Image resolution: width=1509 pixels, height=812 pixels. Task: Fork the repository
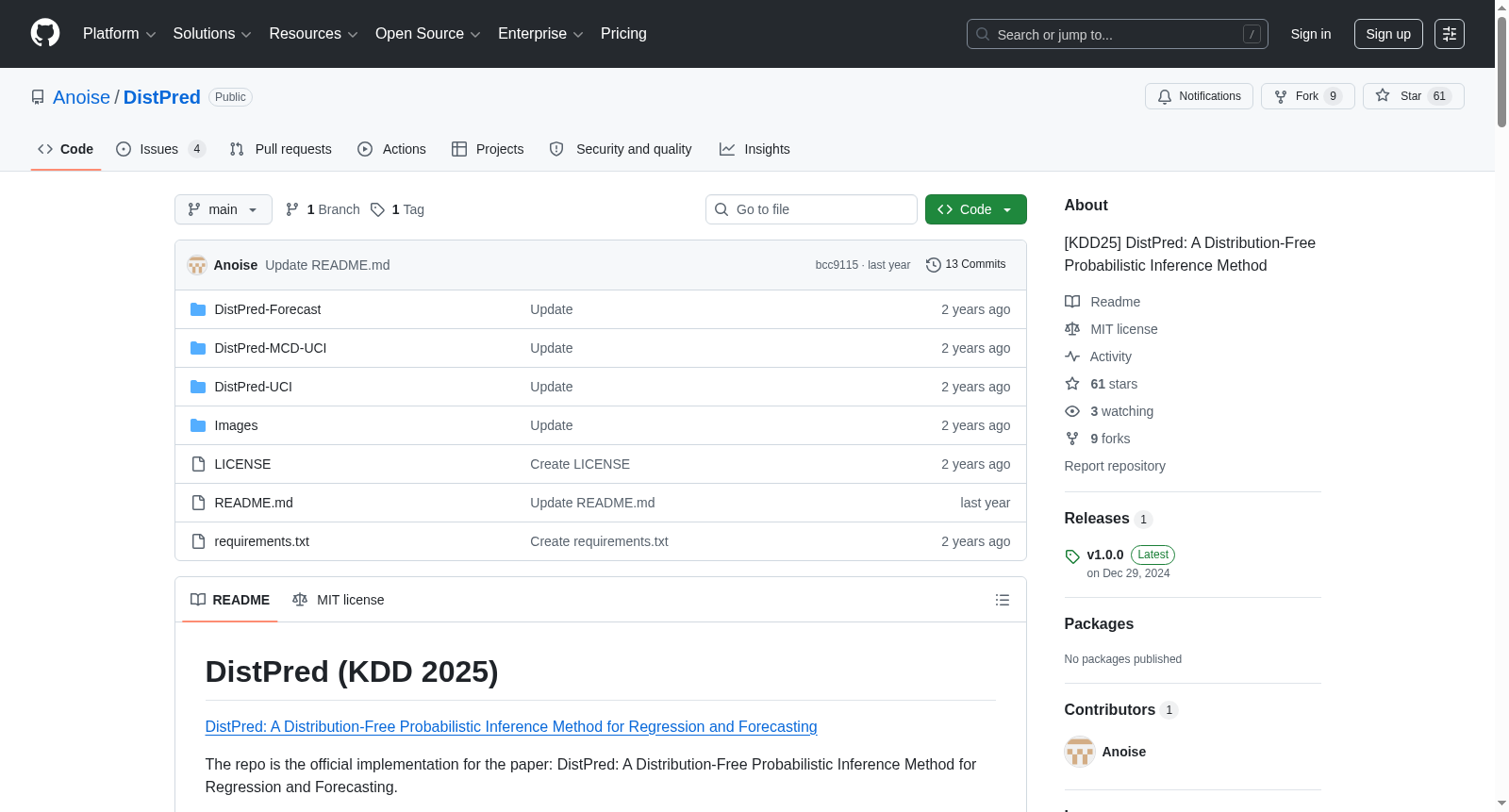[x=1307, y=96]
